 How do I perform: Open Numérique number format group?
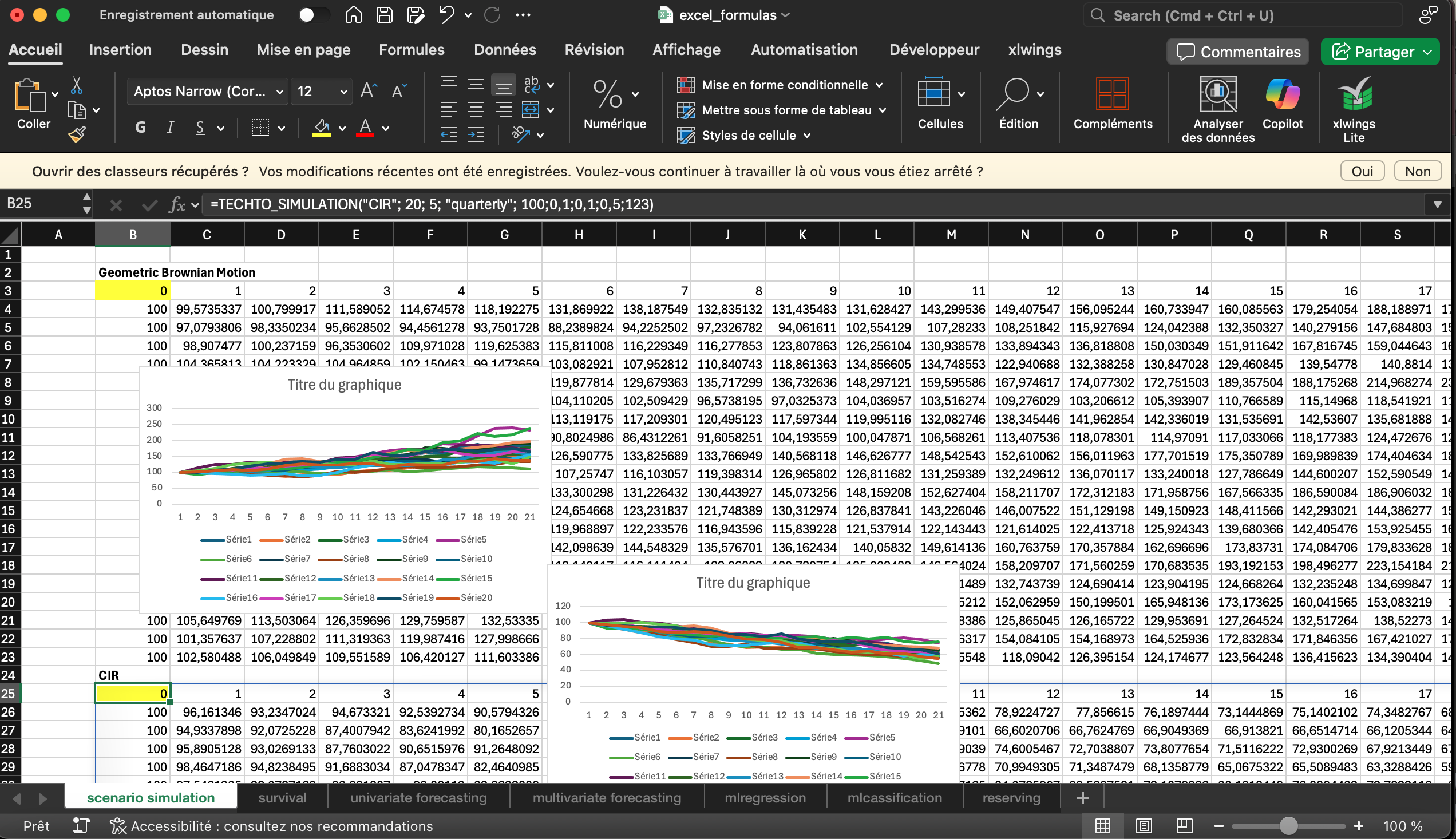[x=615, y=104]
